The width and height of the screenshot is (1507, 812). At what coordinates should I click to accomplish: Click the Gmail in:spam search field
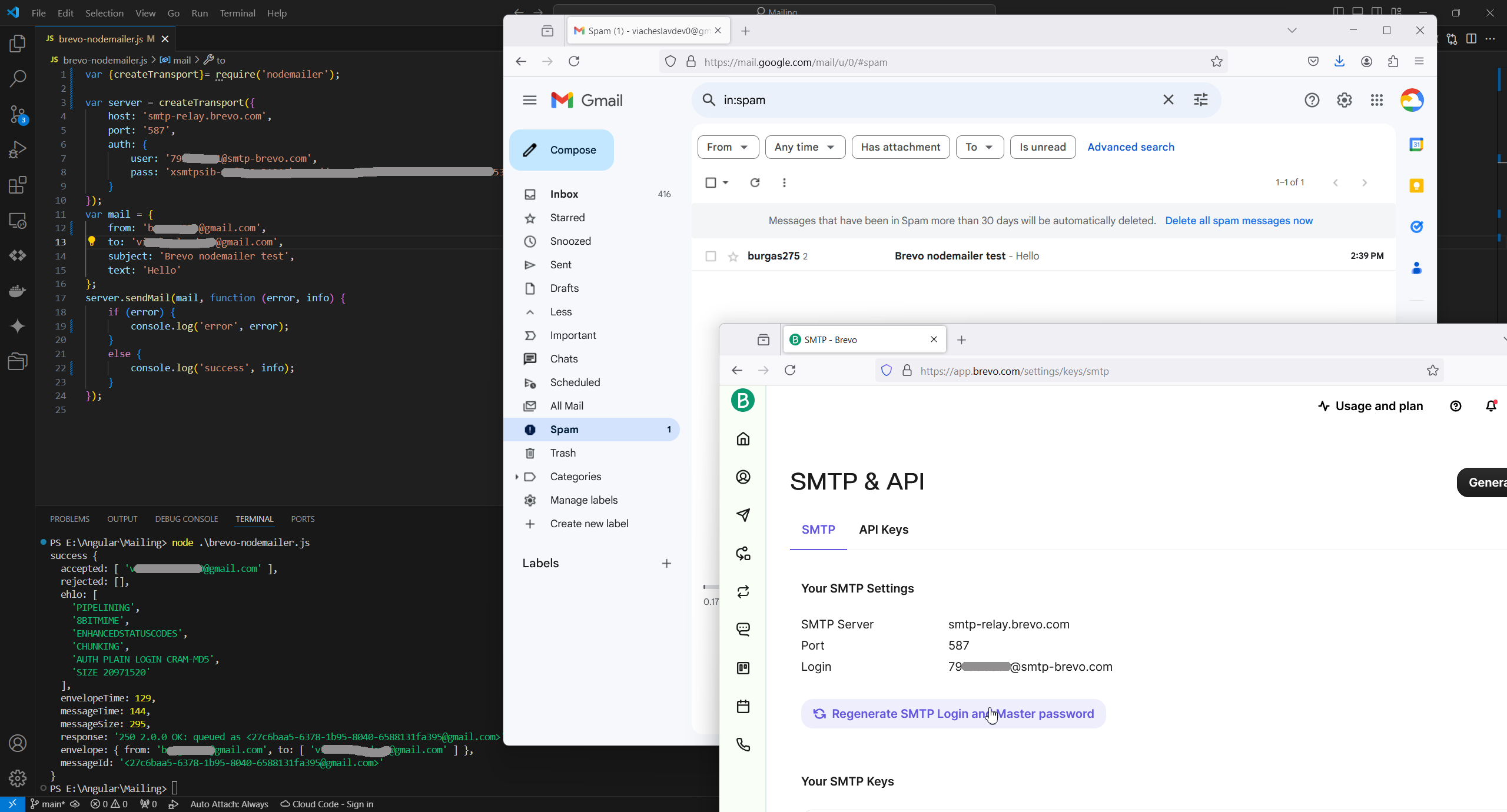click(x=936, y=100)
